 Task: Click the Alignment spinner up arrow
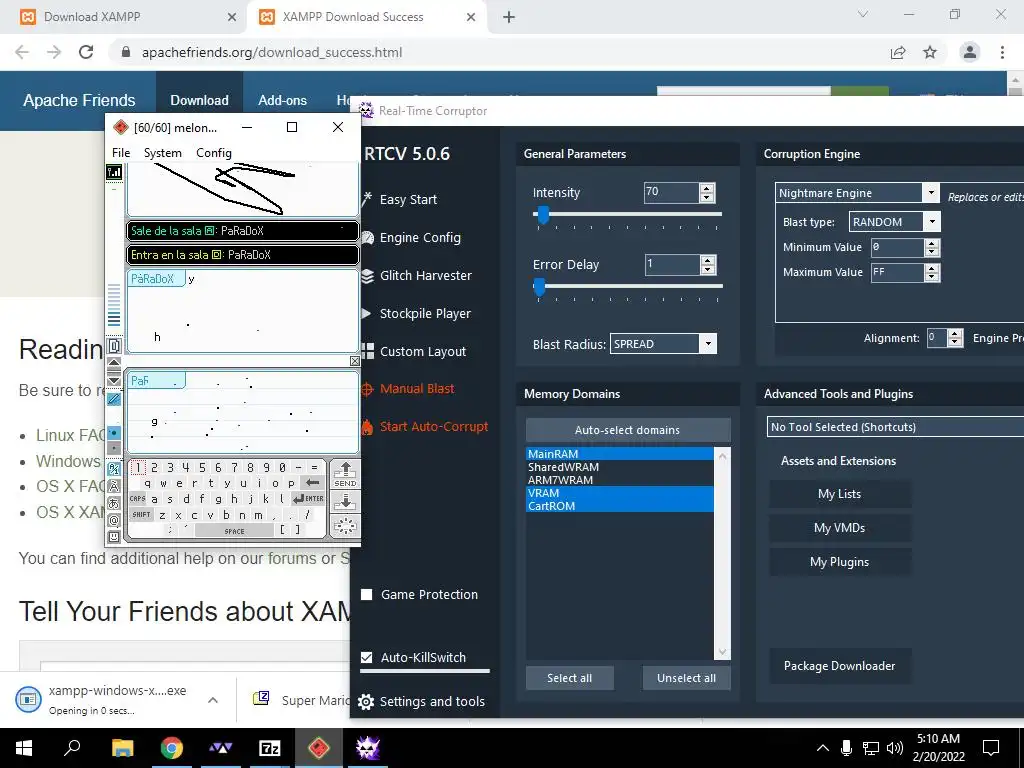coord(955,334)
